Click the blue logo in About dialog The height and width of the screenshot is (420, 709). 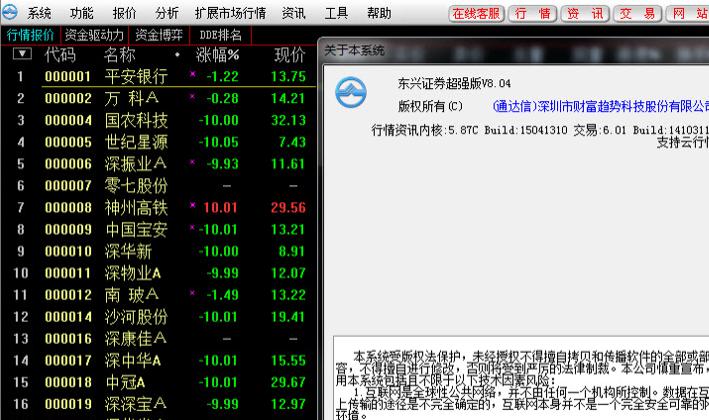351,92
